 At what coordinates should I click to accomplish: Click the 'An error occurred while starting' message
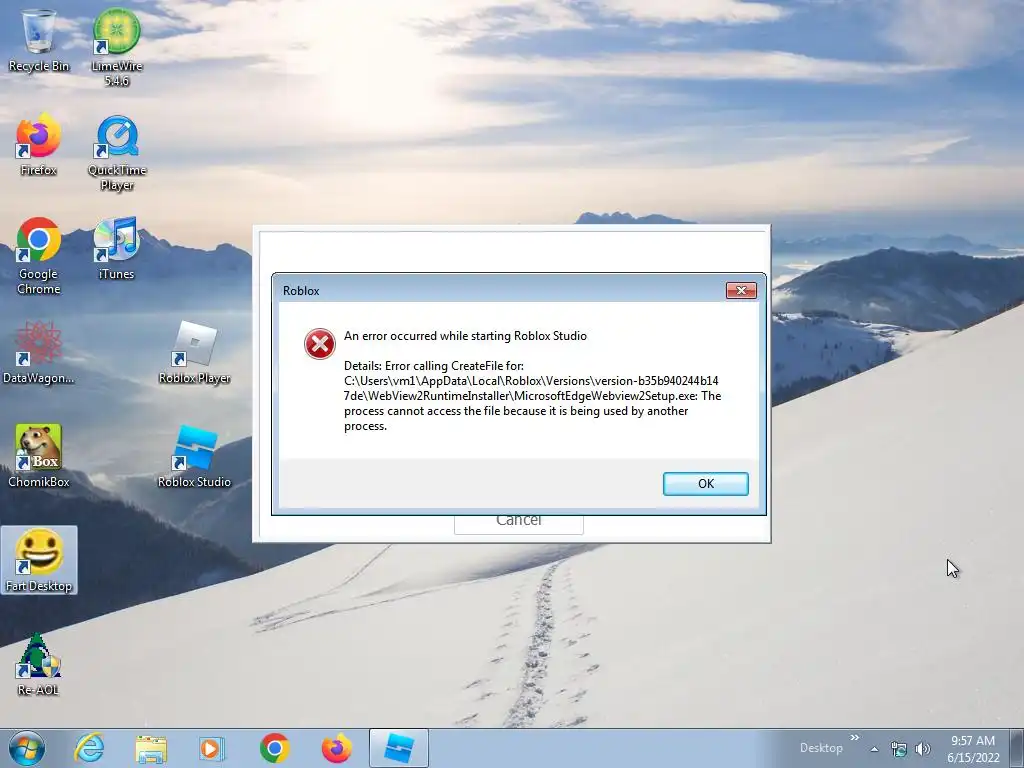(x=466, y=336)
